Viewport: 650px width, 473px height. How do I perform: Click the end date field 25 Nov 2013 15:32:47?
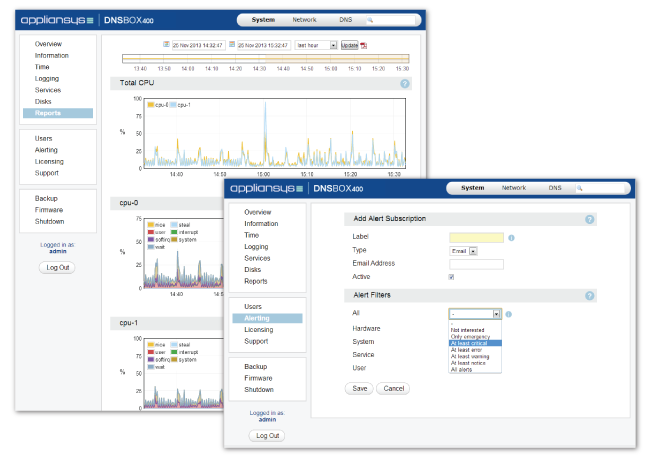264,45
